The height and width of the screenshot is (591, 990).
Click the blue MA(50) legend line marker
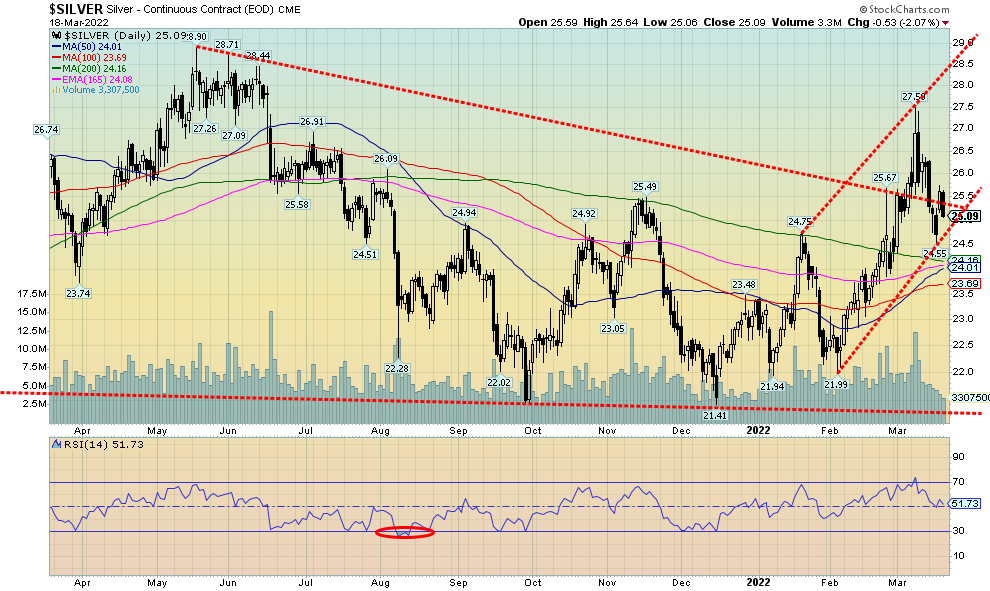(57, 46)
